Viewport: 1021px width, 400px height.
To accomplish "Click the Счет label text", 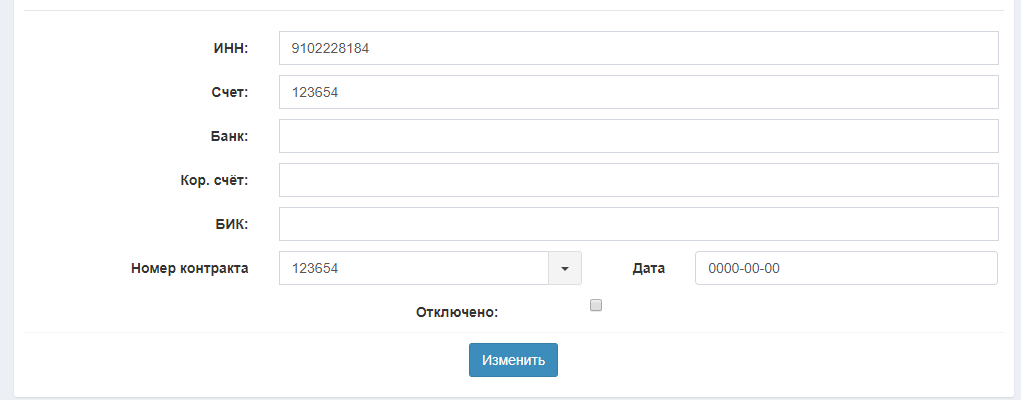I will click(x=226, y=92).
